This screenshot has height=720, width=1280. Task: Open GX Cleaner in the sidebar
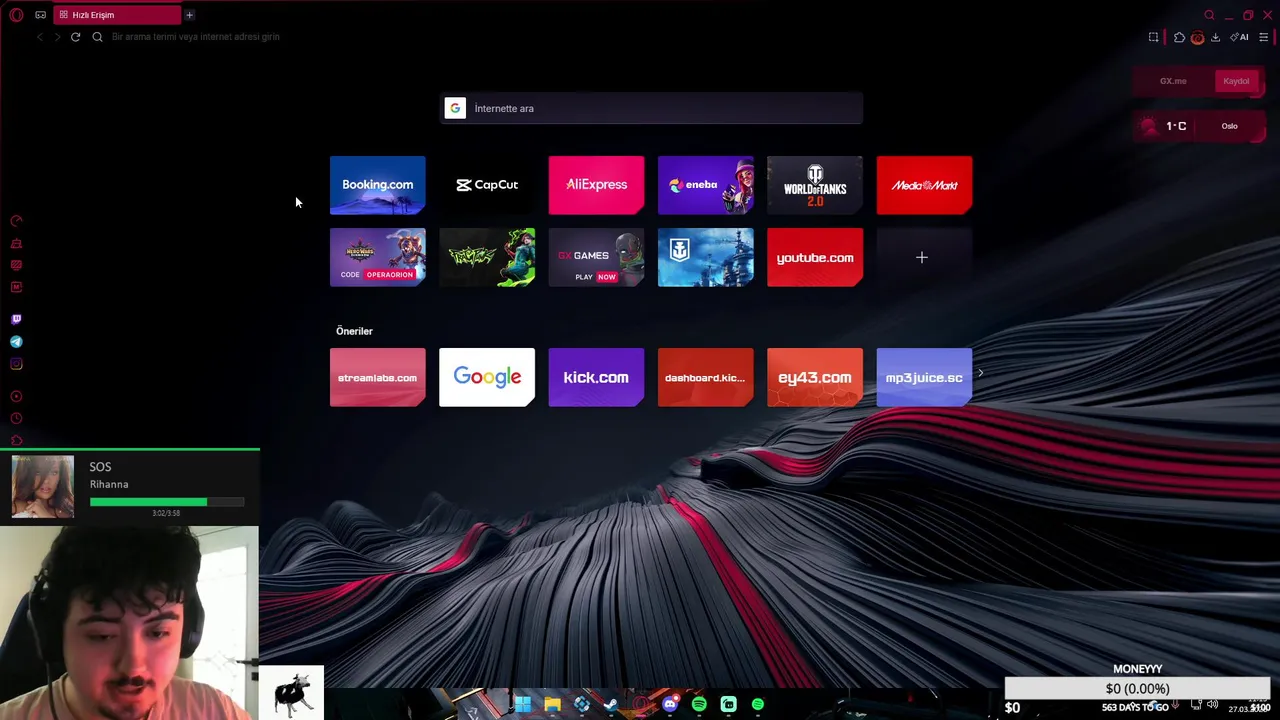tap(16, 243)
